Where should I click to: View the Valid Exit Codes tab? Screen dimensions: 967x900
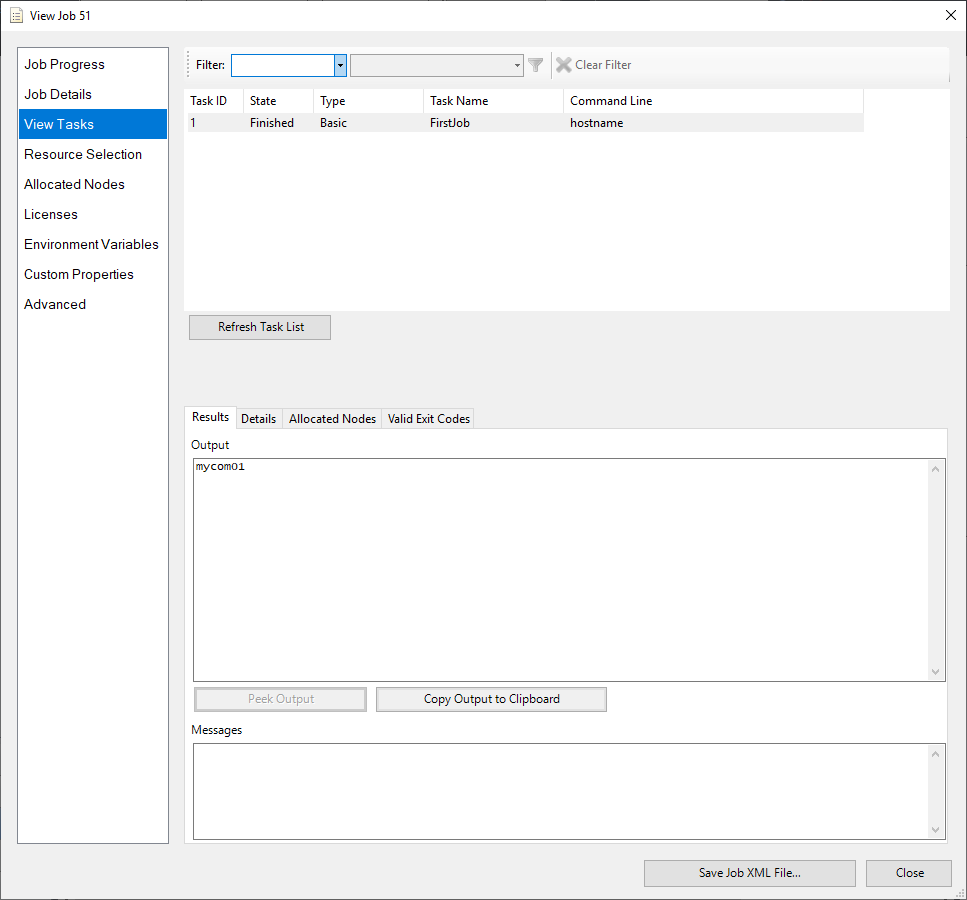428,418
